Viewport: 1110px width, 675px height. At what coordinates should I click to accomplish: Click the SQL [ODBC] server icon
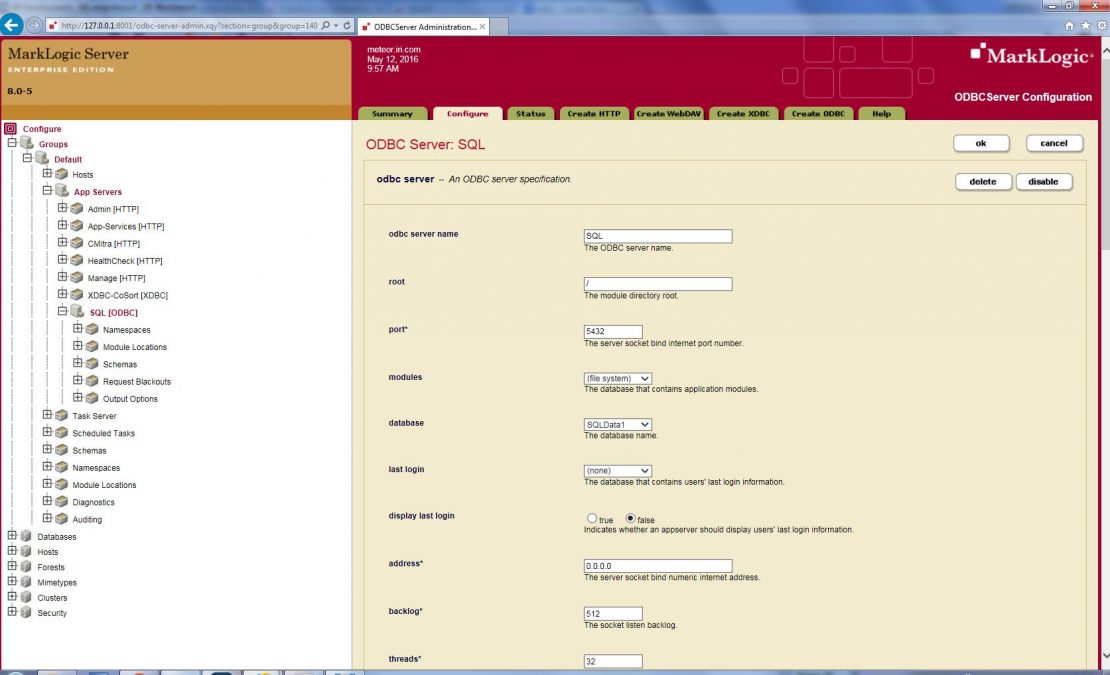click(x=77, y=311)
